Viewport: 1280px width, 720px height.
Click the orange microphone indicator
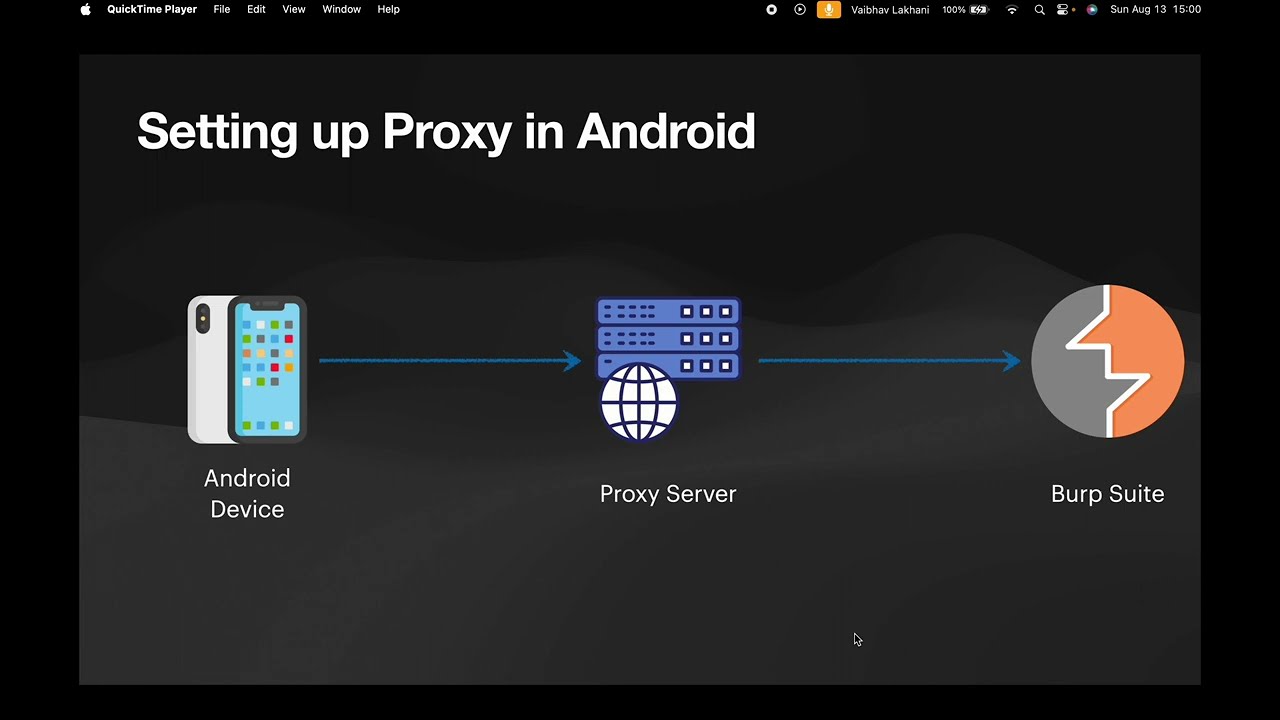pos(828,9)
